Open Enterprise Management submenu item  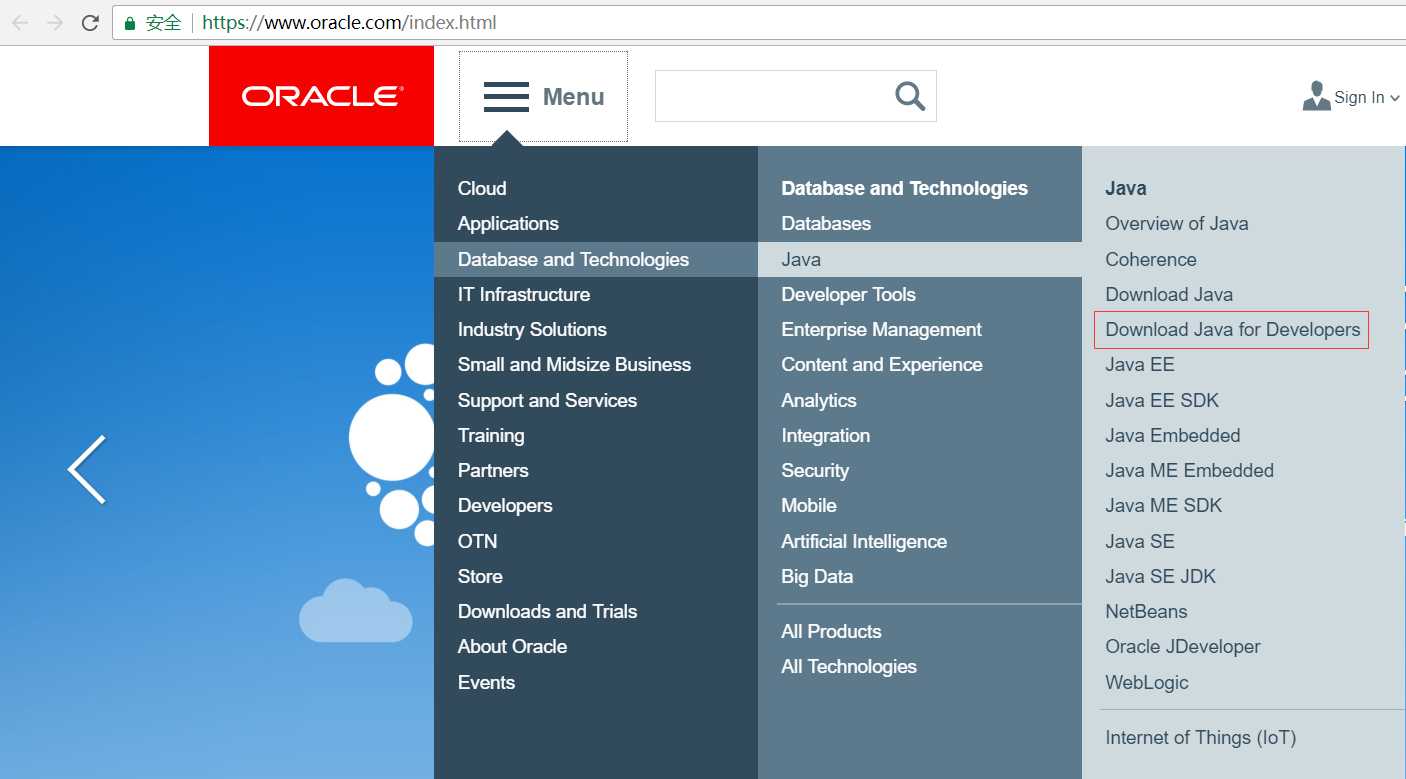tap(881, 329)
